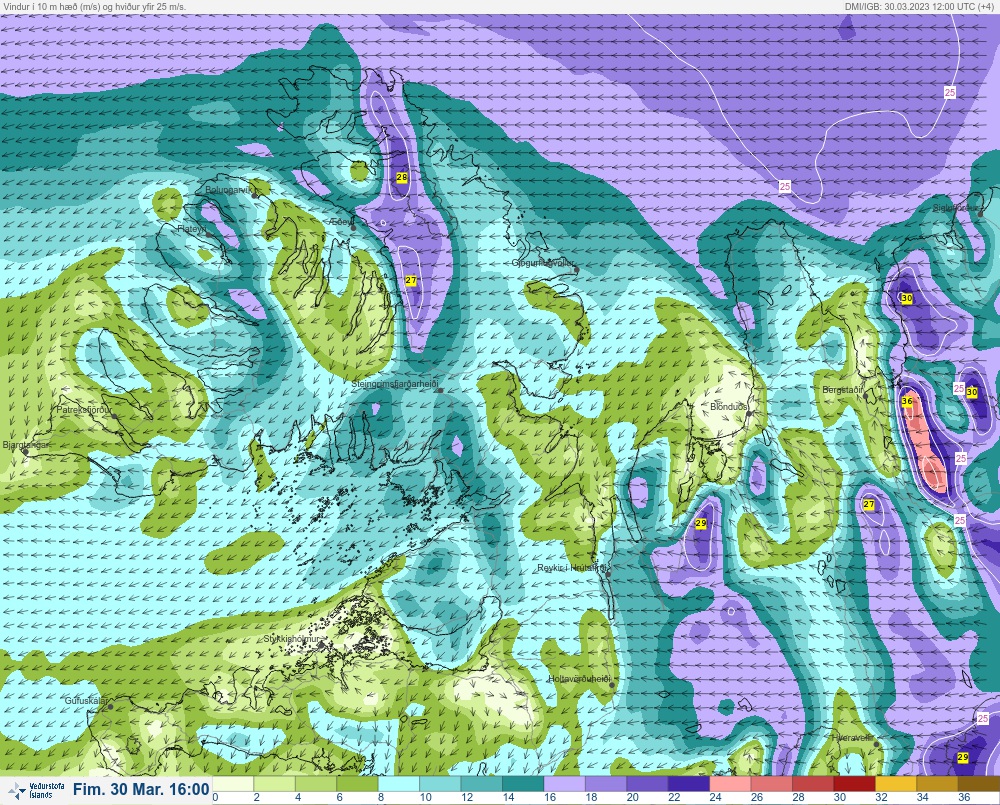Click the yellow 28 gust value marker

click(x=402, y=177)
